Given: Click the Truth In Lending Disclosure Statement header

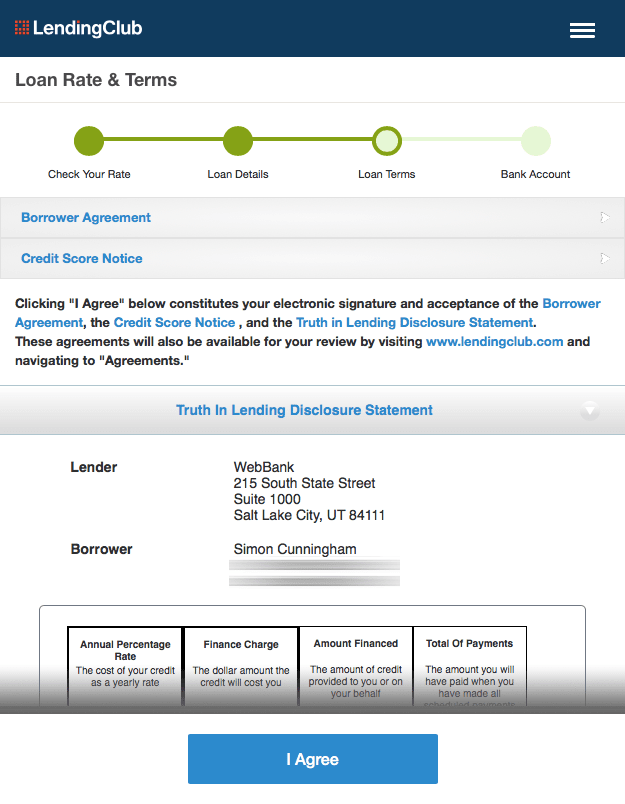Looking at the screenshot, I should click(x=312, y=410).
